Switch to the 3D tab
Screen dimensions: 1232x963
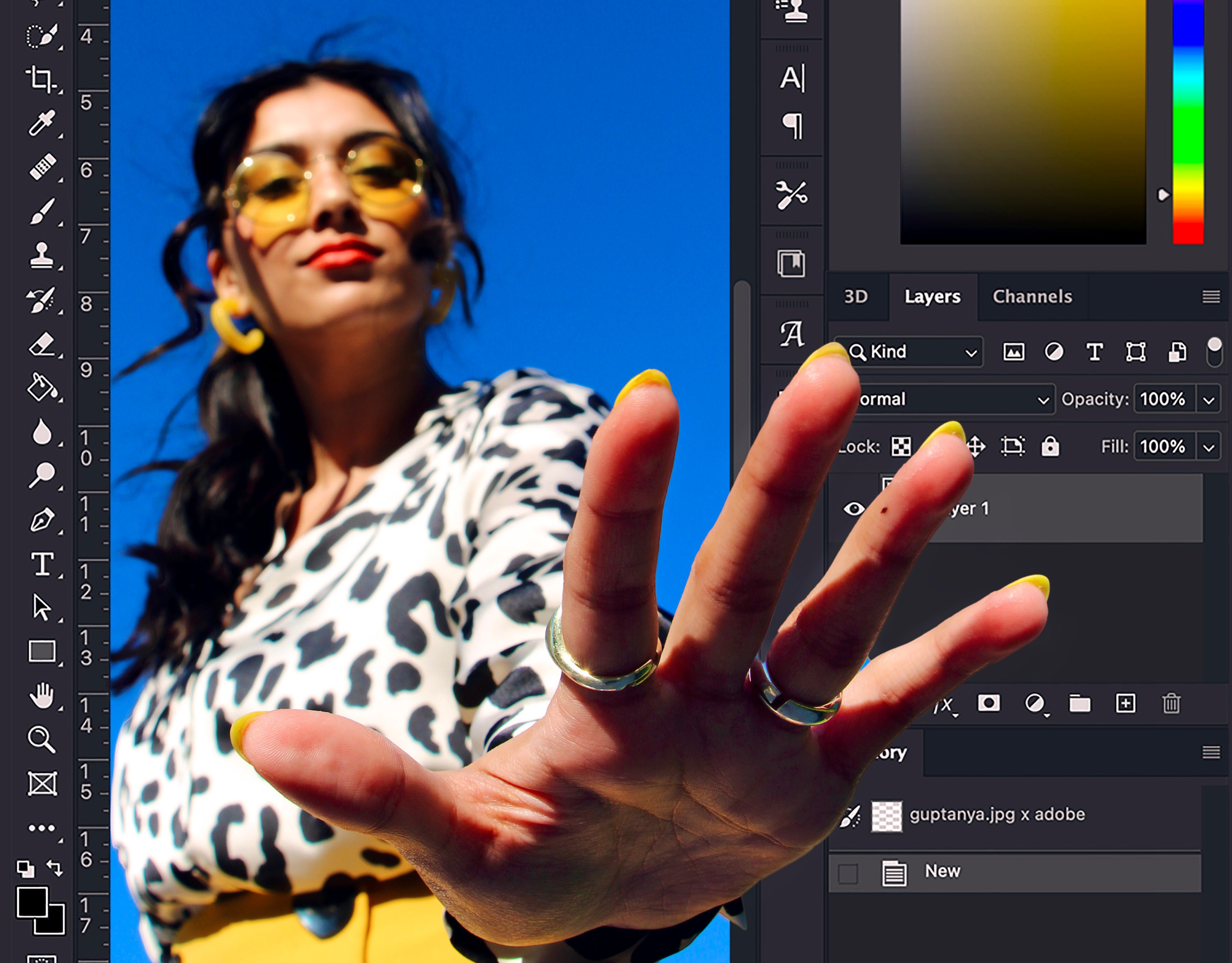tap(856, 297)
